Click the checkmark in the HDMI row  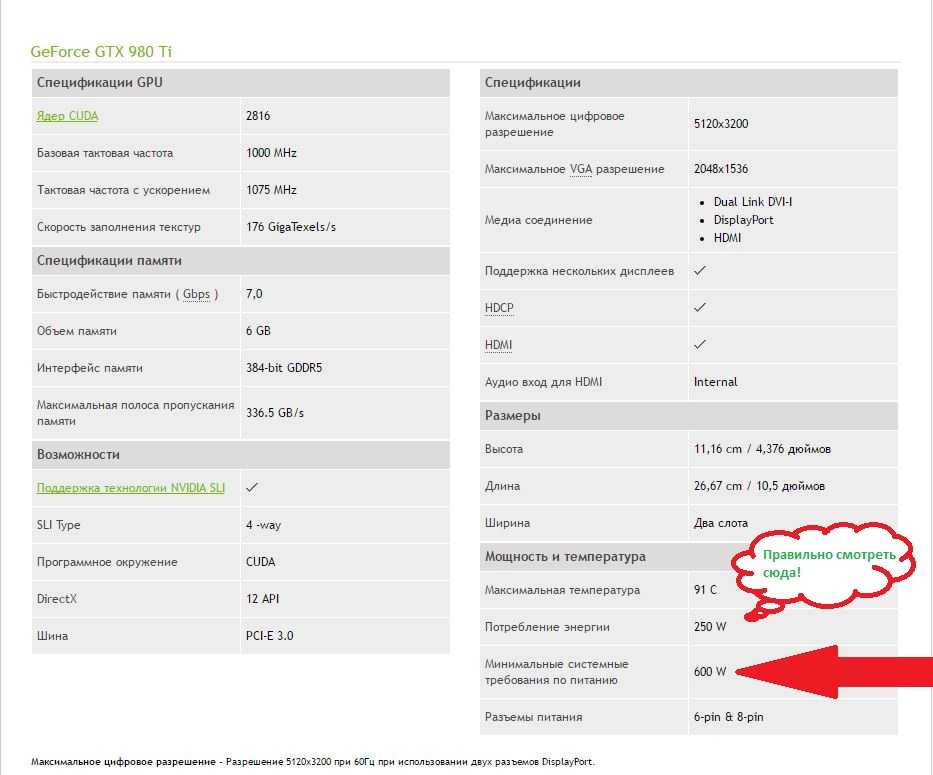(x=700, y=345)
